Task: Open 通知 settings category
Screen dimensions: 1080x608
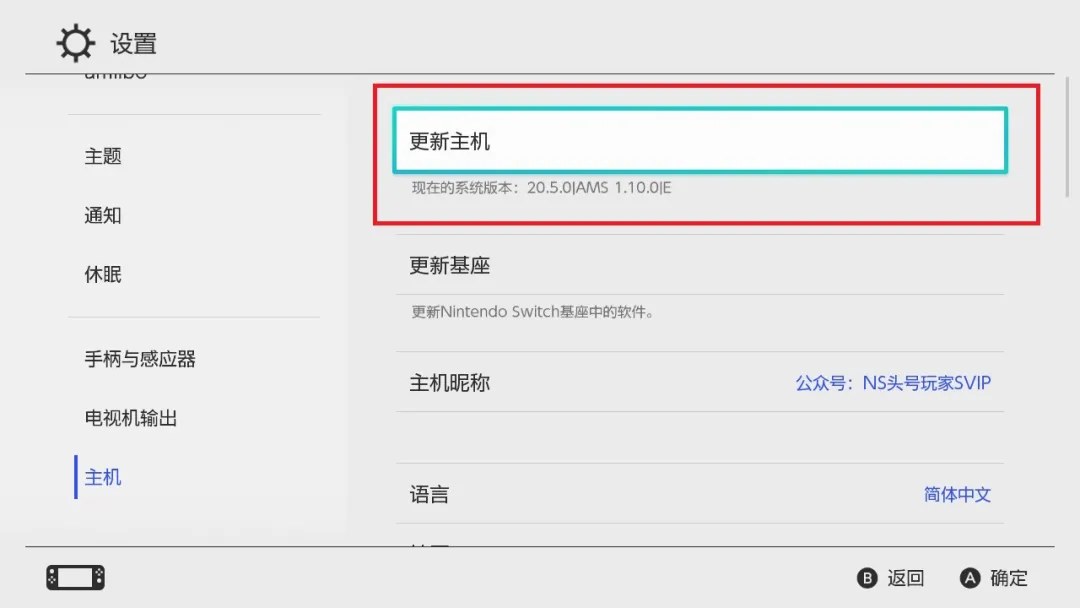Action: (x=103, y=216)
